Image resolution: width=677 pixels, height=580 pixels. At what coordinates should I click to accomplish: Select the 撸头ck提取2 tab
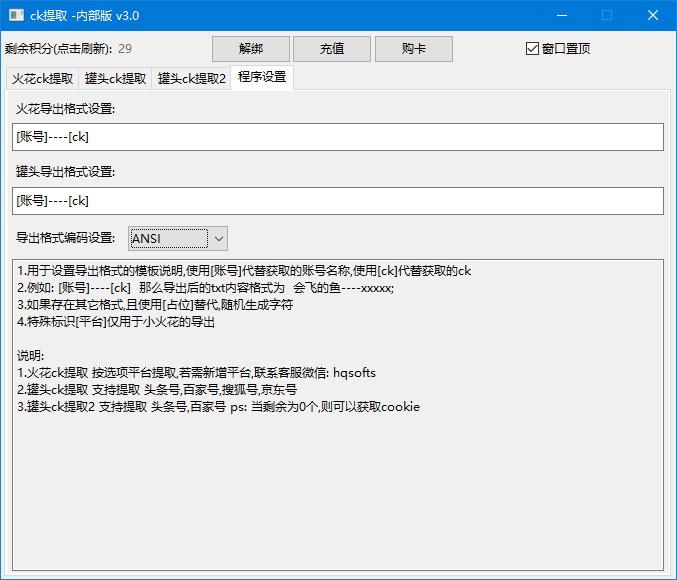[x=191, y=78]
